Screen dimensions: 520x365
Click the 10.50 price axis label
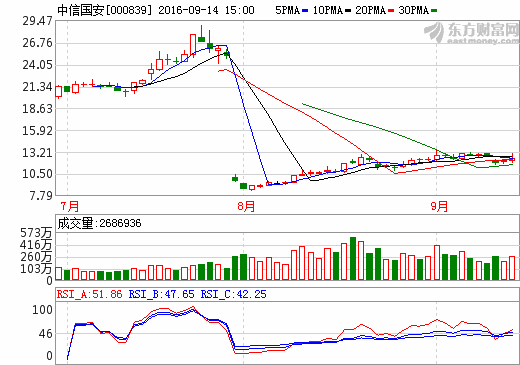click(x=37, y=174)
